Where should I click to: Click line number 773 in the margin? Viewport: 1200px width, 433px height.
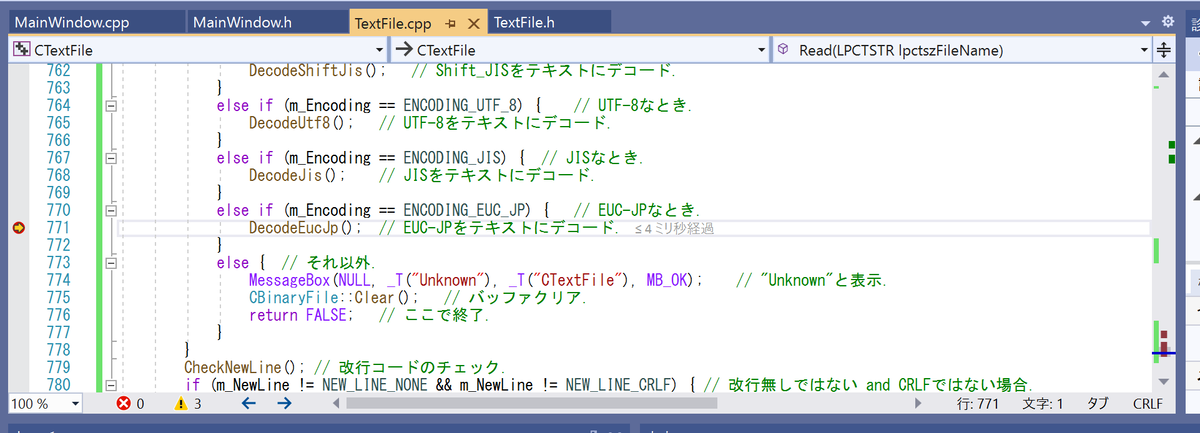58,263
